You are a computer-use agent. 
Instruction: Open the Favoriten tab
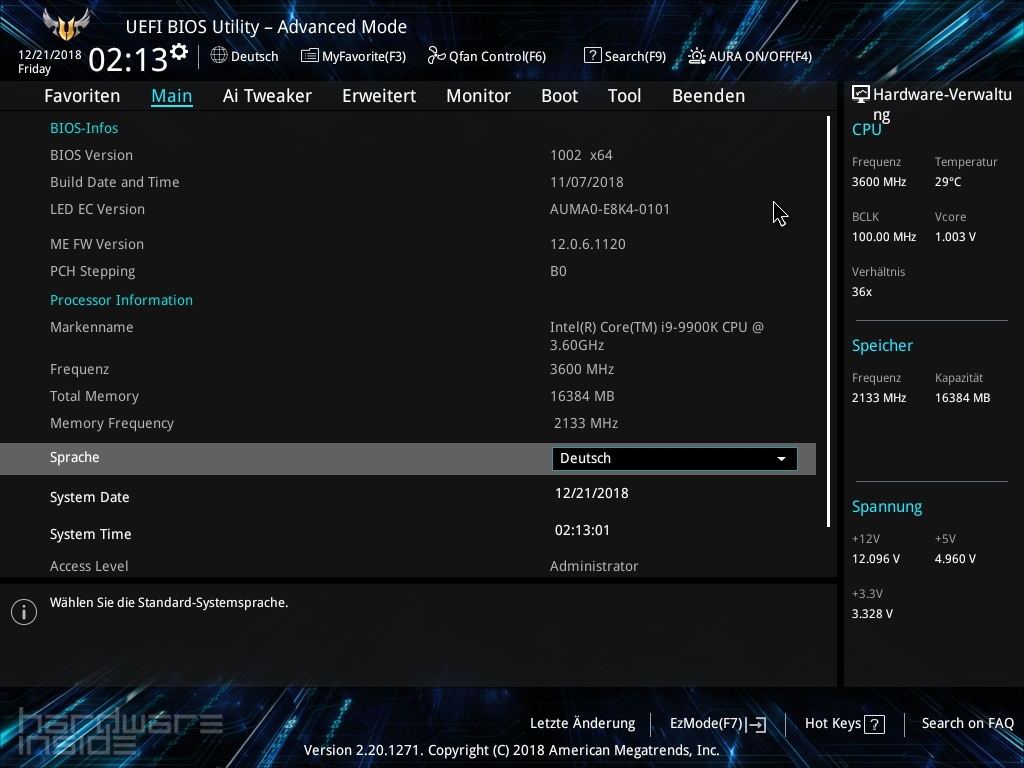pyautogui.click(x=82, y=96)
